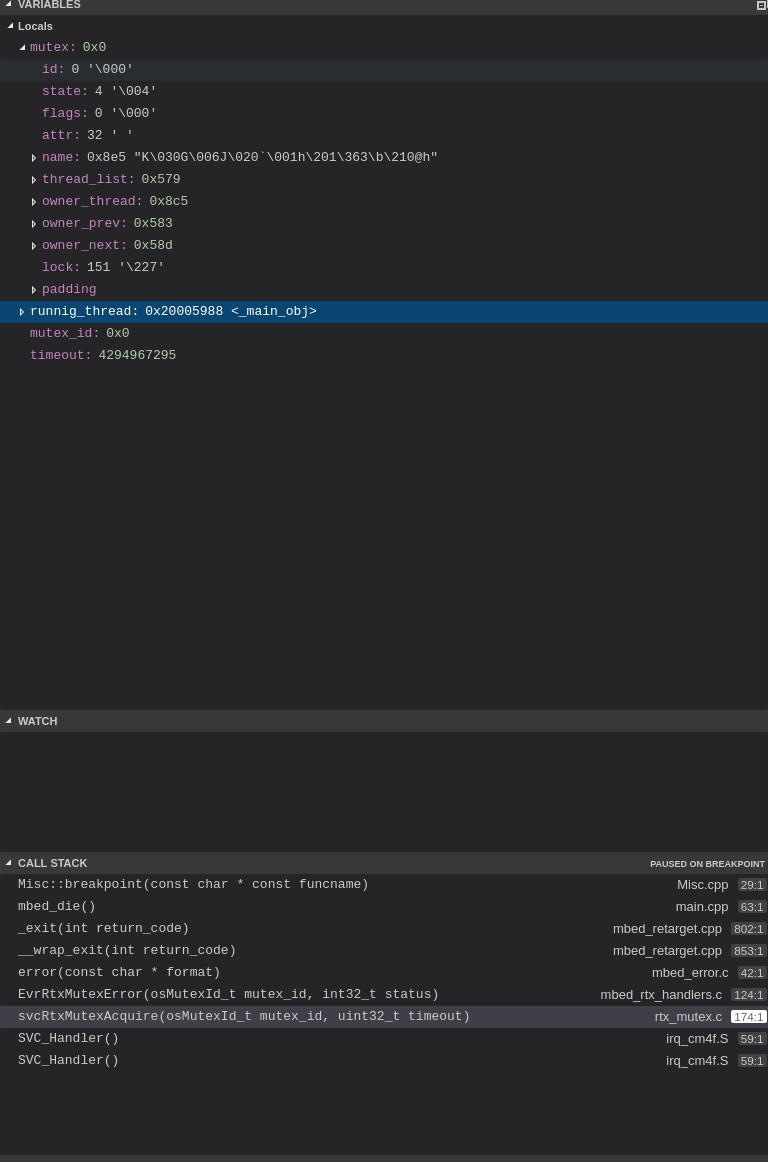768x1162 pixels.
Task: Select Misc::breakpoint stack frame
Action: click(384, 885)
